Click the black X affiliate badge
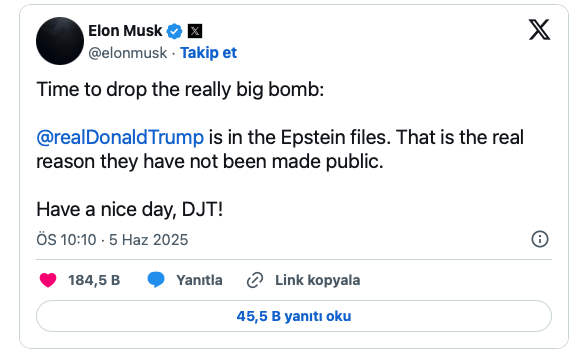The width and height of the screenshot is (576, 361). (x=195, y=31)
